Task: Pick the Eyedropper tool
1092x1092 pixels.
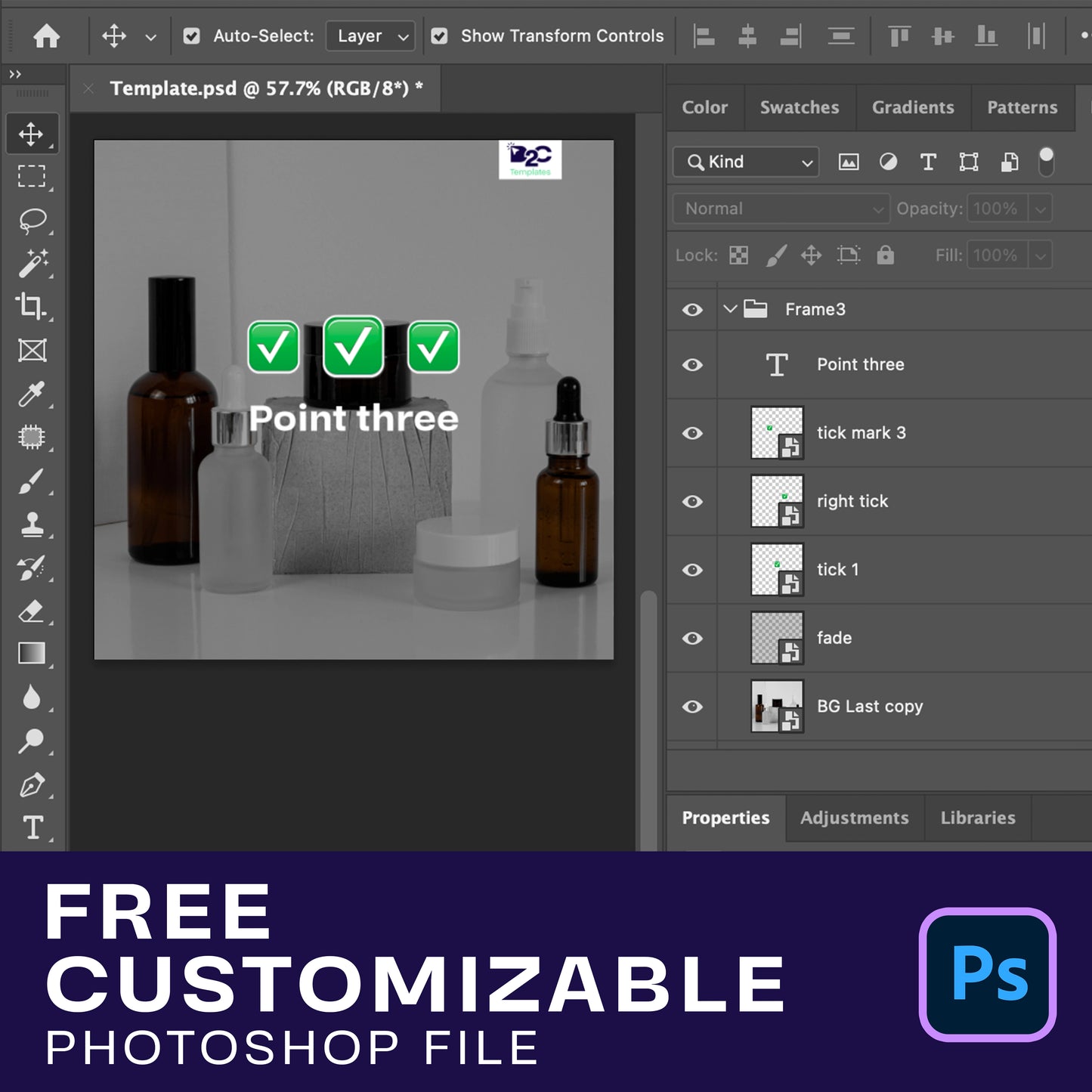Action: tap(32, 394)
